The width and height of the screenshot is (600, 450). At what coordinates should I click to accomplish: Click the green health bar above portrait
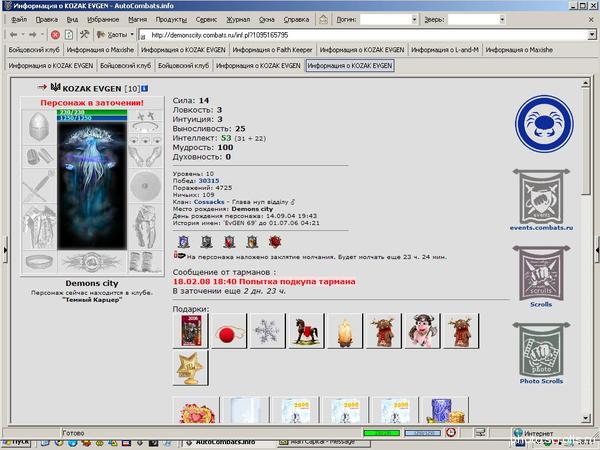(92, 112)
